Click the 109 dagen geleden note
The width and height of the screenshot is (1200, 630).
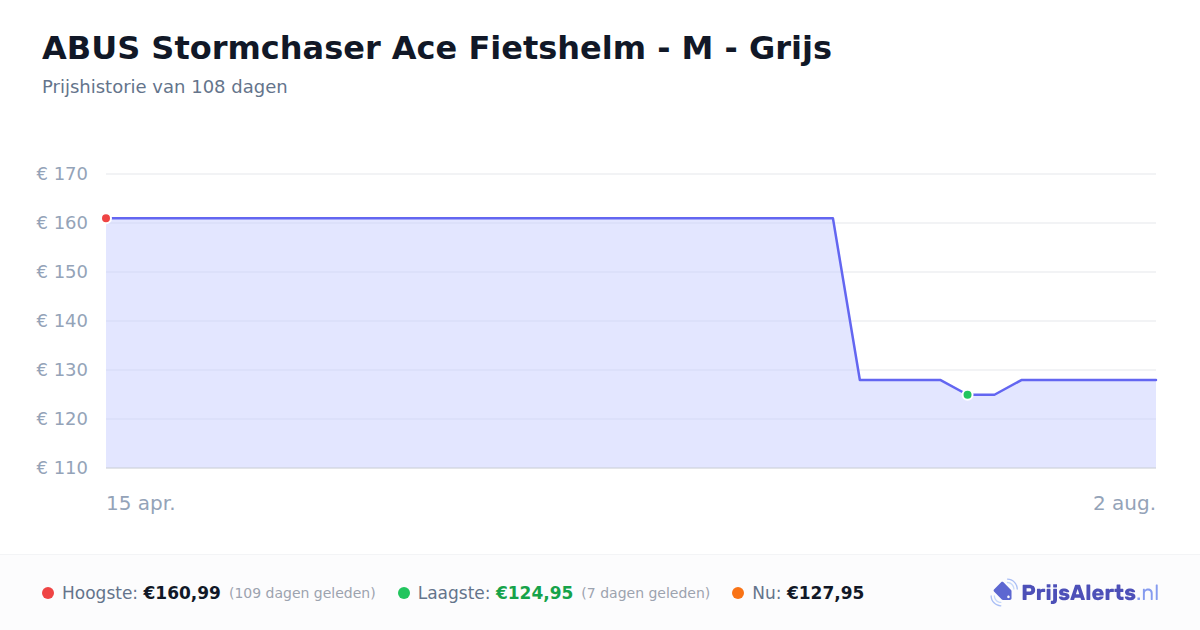[302, 593]
